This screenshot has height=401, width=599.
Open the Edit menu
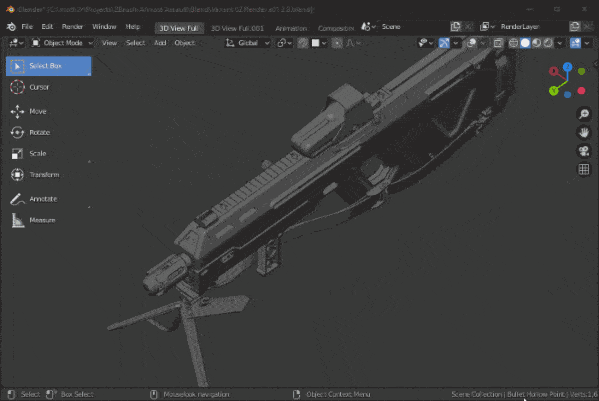[47, 27]
